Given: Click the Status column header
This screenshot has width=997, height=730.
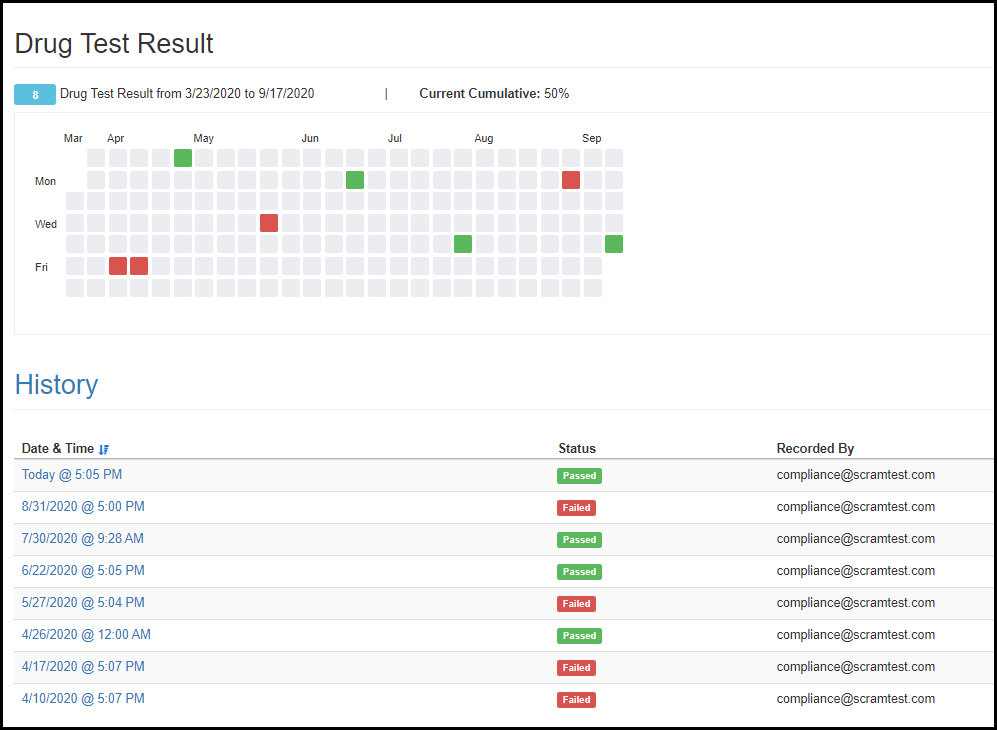Looking at the screenshot, I should tap(577, 449).
